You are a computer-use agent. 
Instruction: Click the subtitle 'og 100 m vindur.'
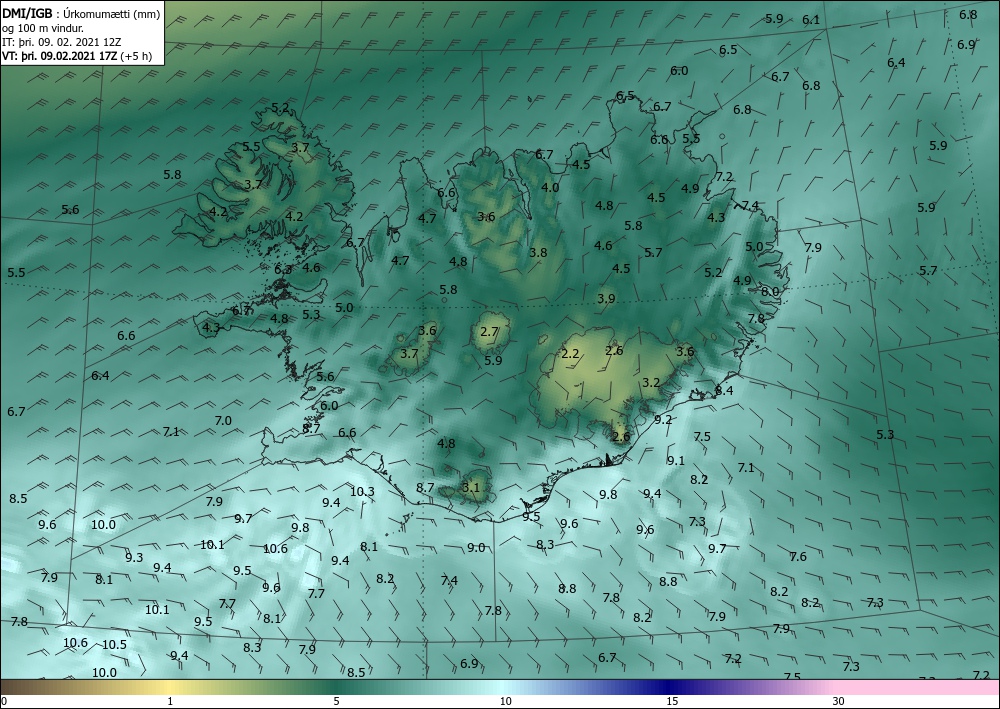[43, 28]
